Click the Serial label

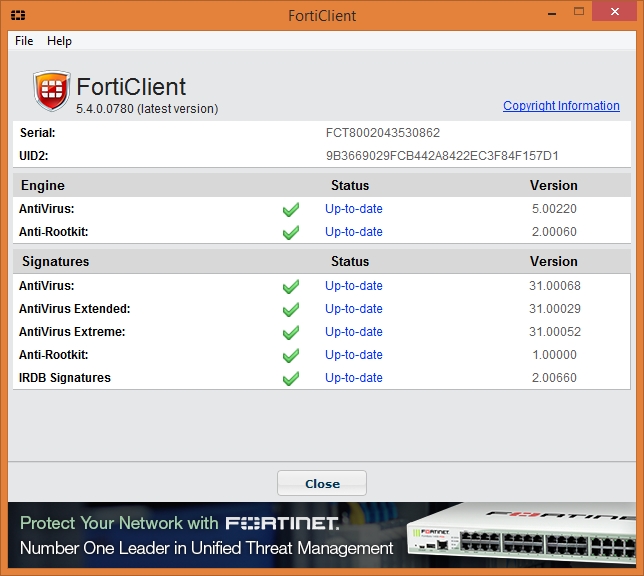tap(37, 133)
